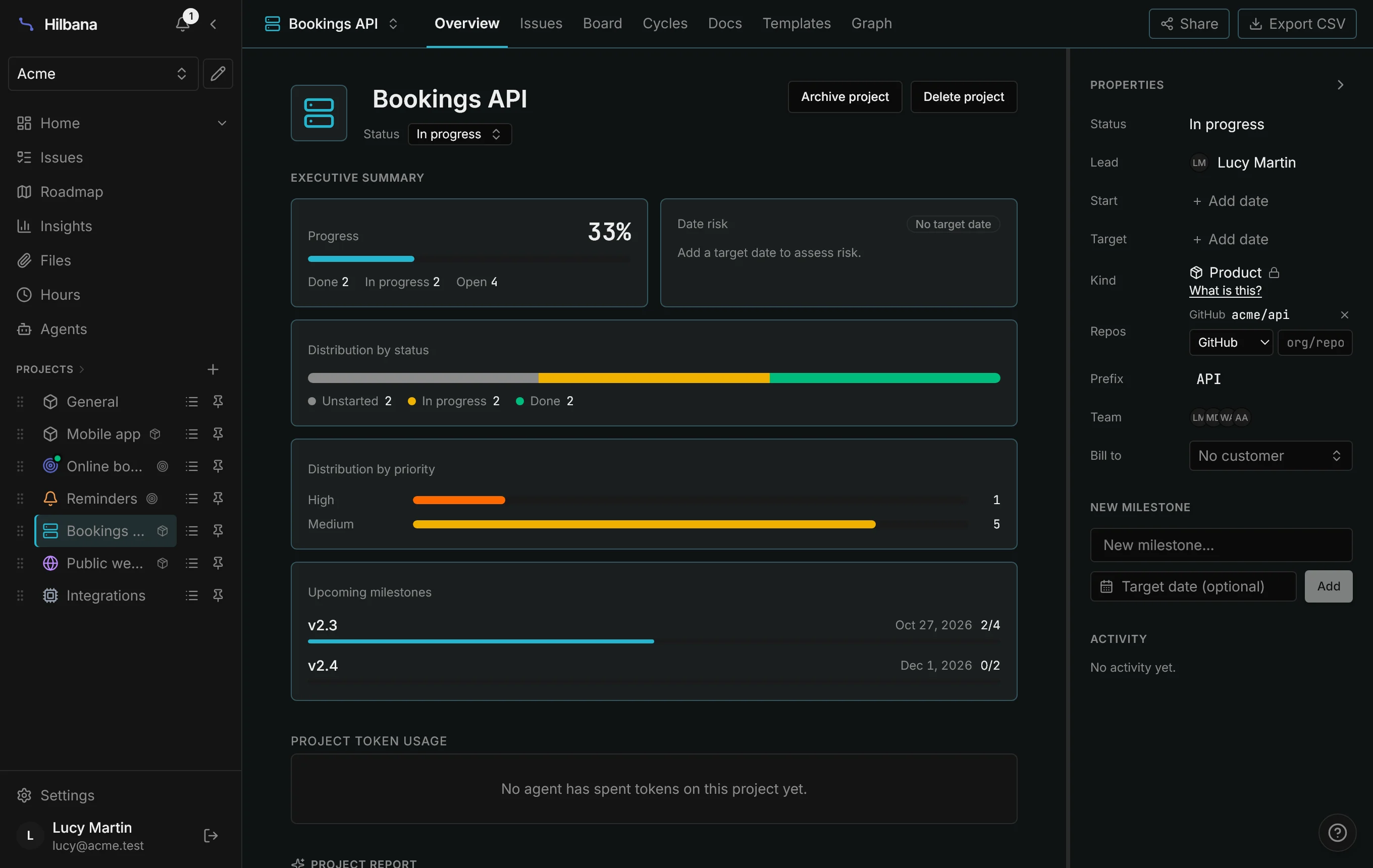1373x868 pixels.
Task: Open the issue list icon for Online bo...
Action: pyautogui.click(x=192, y=466)
